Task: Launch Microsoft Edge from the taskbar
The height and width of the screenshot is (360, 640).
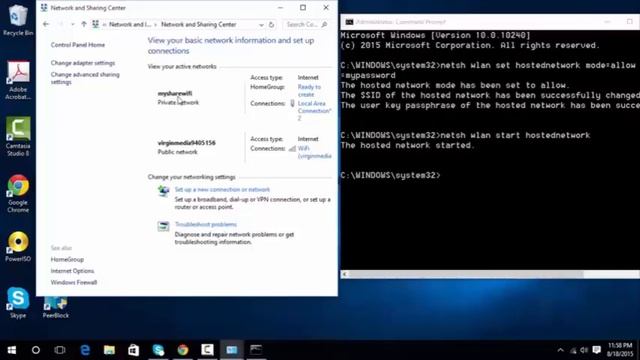Action: (x=85, y=350)
